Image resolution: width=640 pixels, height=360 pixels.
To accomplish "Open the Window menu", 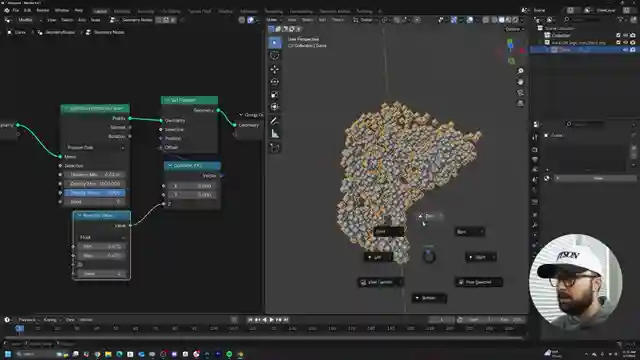I will (62, 10).
